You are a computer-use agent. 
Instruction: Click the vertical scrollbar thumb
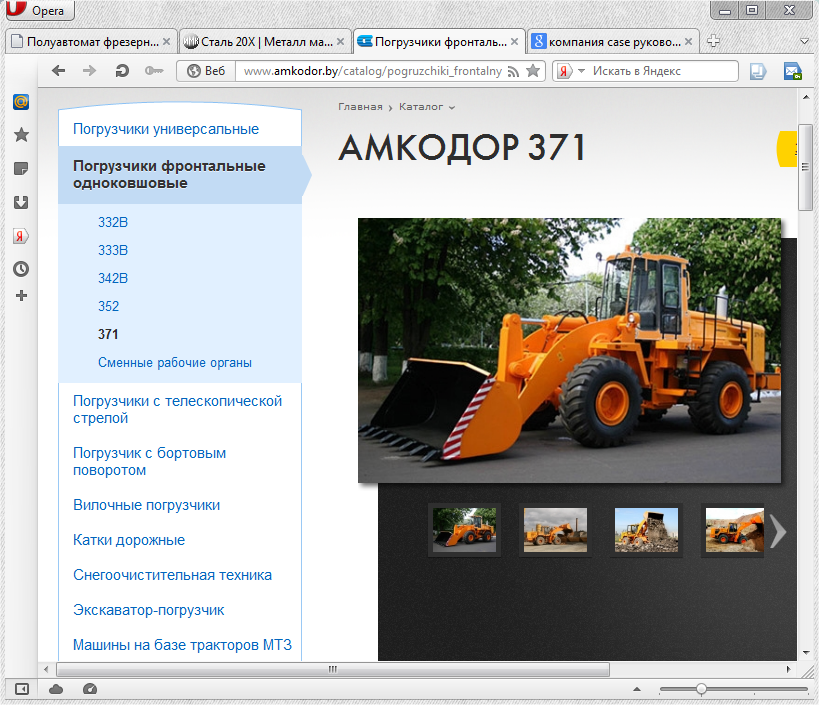tap(805, 167)
